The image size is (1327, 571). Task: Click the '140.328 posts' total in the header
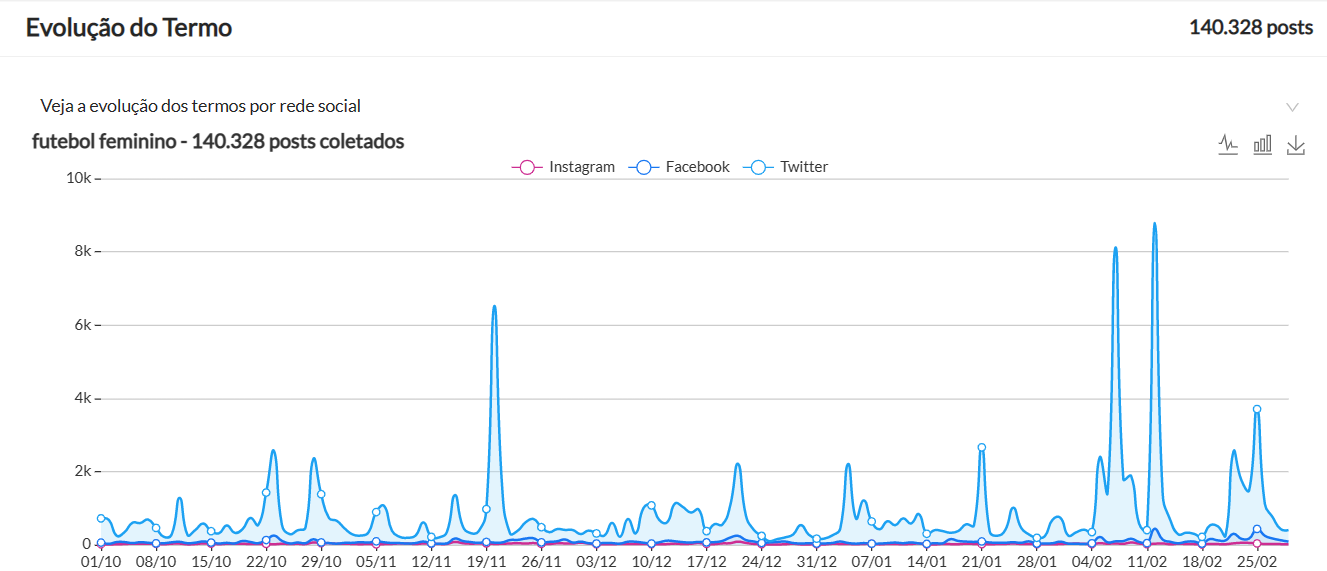pyautogui.click(x=1250, y=28)
